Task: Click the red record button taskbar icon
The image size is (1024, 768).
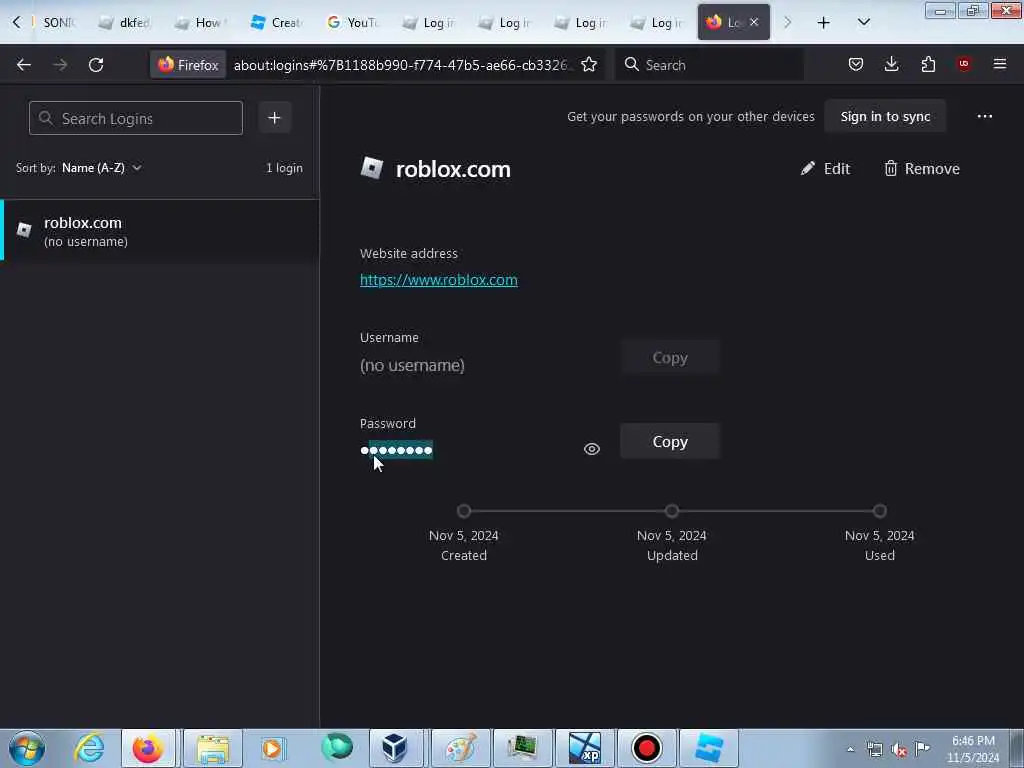Action: pos(647,748)
